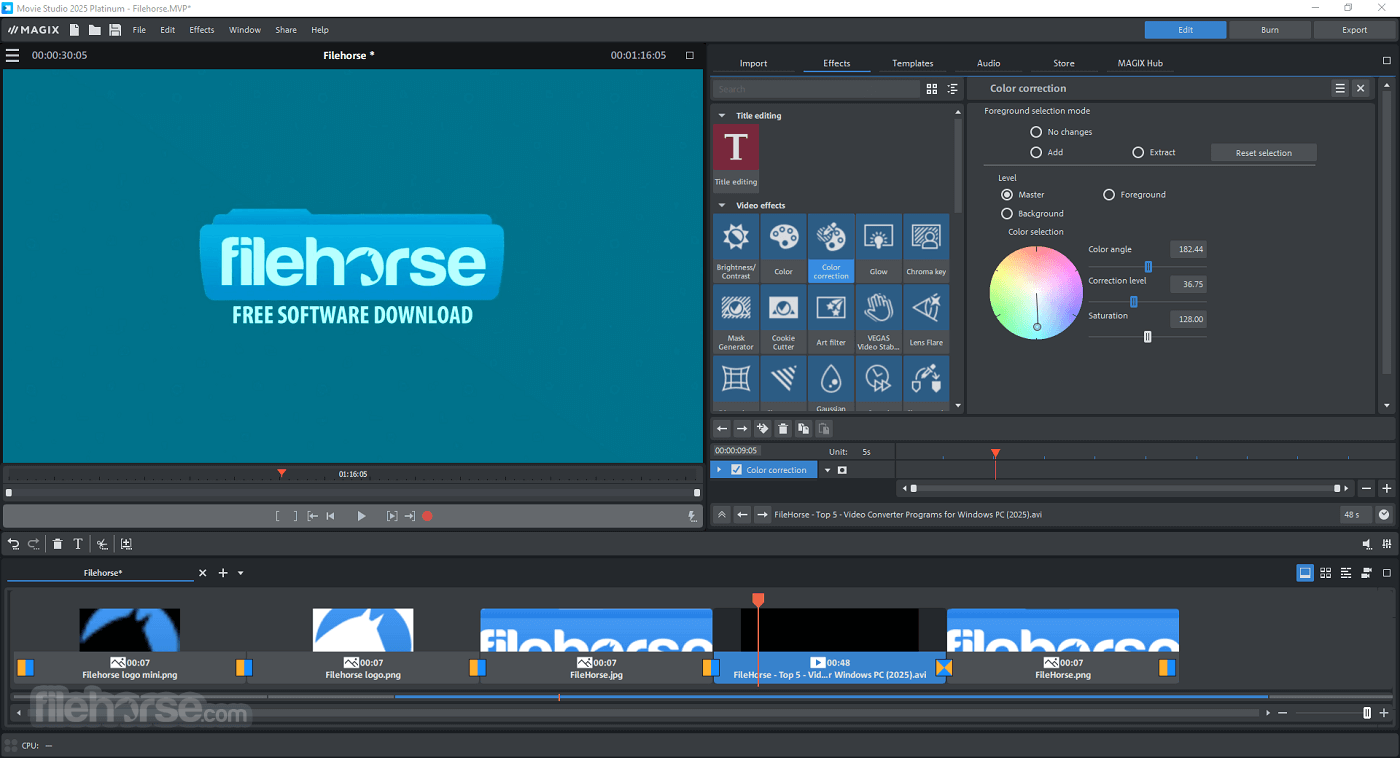The image size is (1400, 758).
Task: Open dropdown arrow beside Color correction row
Action: (827, 470)
